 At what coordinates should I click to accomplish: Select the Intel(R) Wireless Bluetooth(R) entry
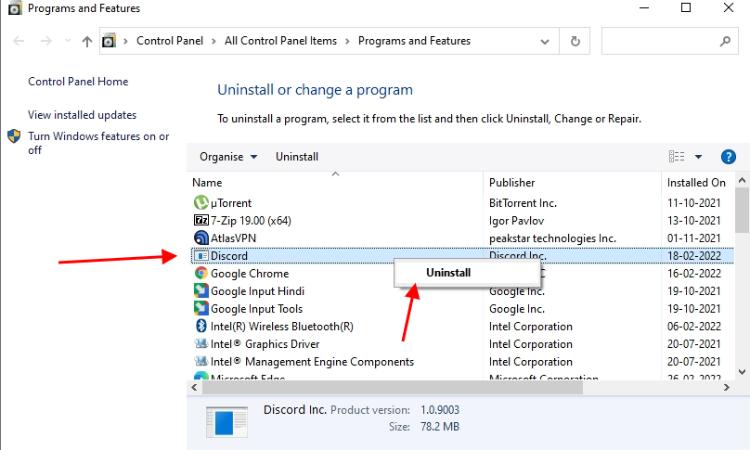click(282, 327)
